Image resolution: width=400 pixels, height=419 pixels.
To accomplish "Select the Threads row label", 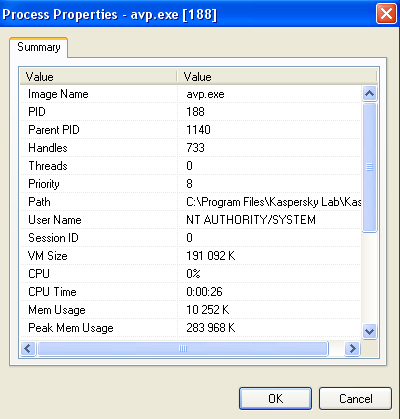I will tap(48, 166).
